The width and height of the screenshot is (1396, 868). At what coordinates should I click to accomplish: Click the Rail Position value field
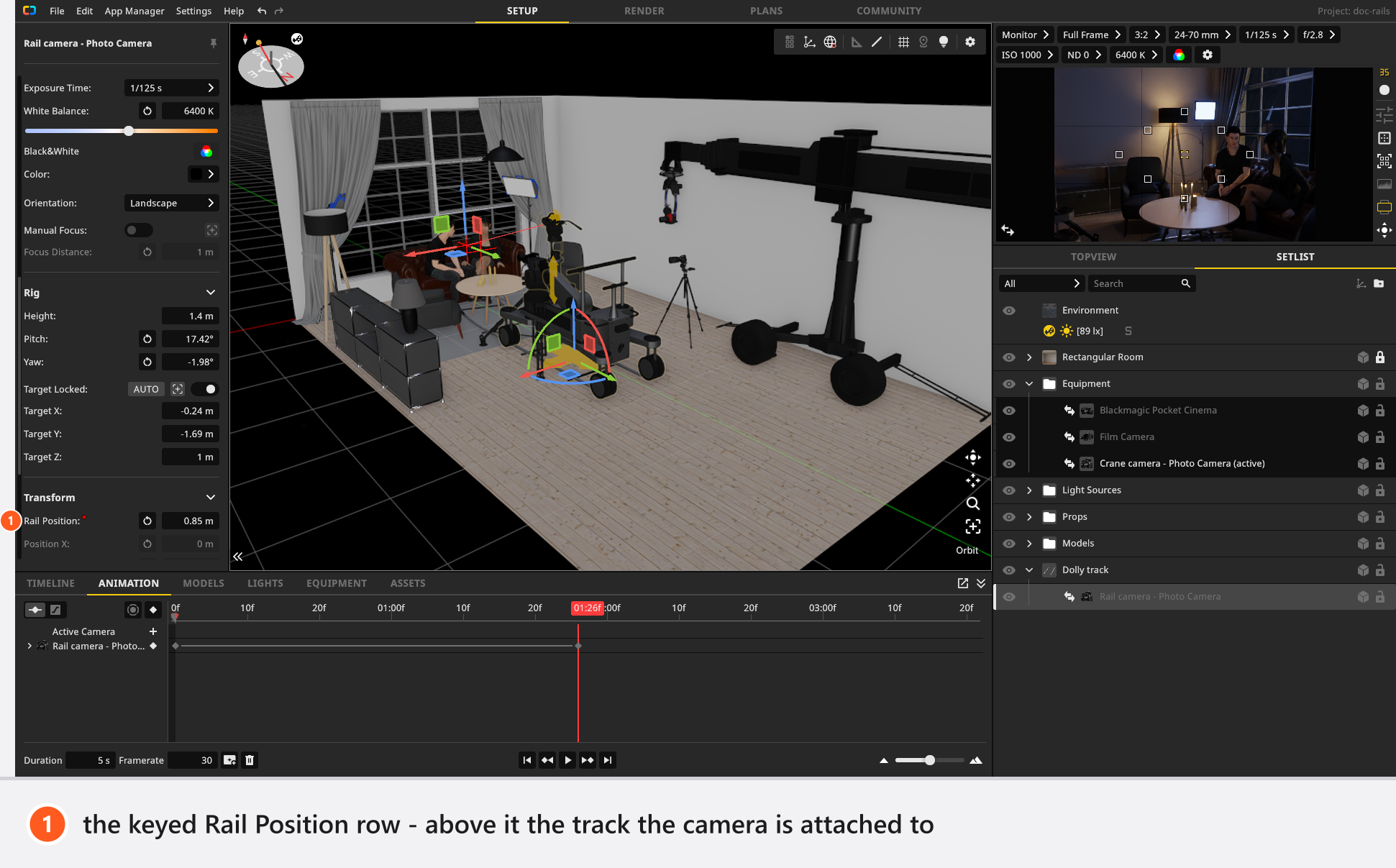click(190, 521)
